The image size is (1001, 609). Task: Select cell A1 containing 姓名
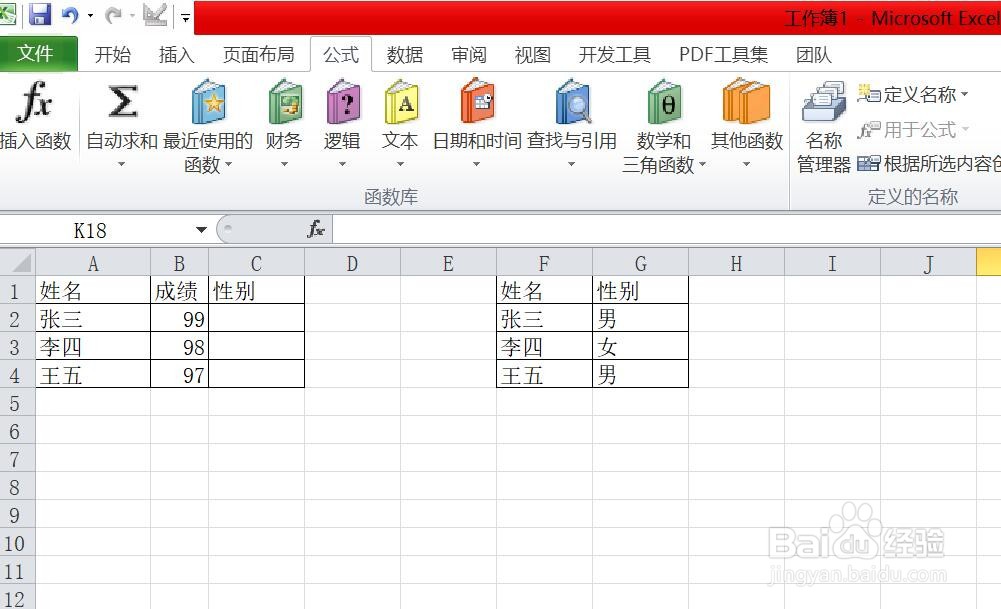click(93, 290)
